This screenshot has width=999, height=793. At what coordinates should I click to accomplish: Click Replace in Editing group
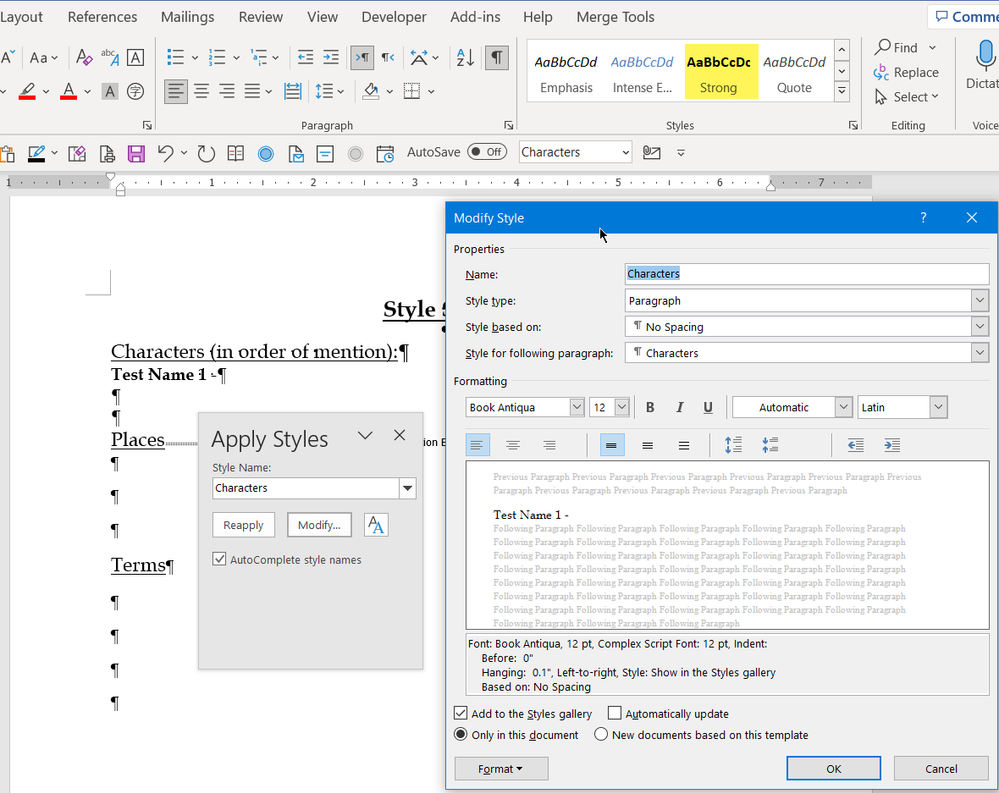(x=907, y=72)
